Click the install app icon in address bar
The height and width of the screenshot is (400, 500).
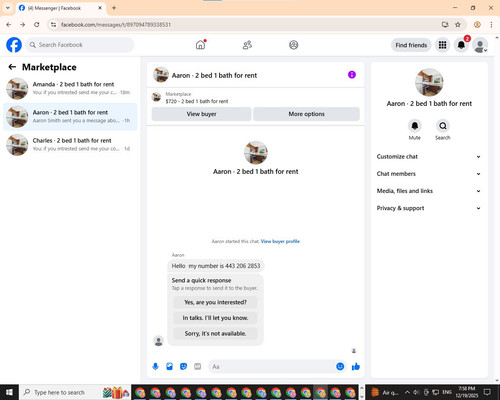click(445, 25)
